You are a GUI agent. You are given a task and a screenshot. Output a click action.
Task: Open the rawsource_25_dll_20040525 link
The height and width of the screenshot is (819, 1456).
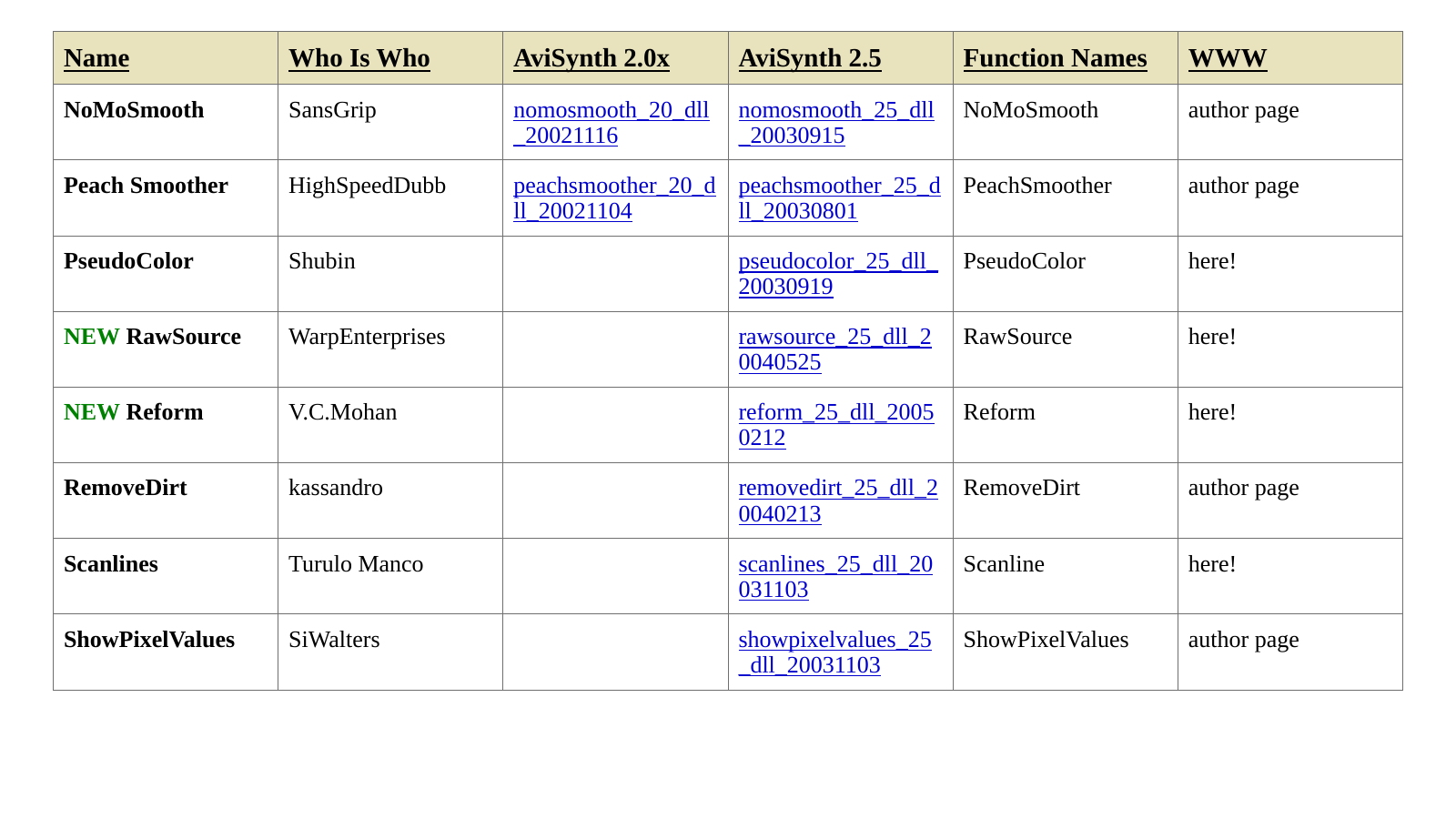[x=834, y=349]
